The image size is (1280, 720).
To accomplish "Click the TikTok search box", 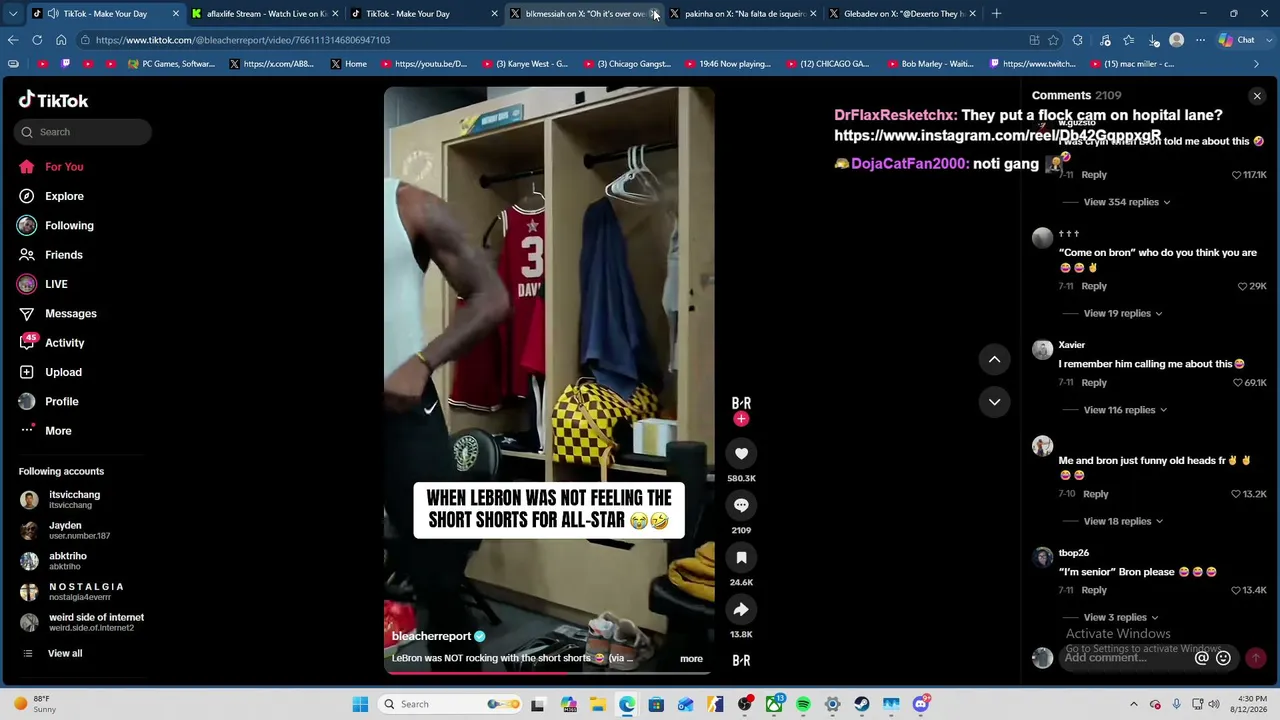I will click(83, 132).
